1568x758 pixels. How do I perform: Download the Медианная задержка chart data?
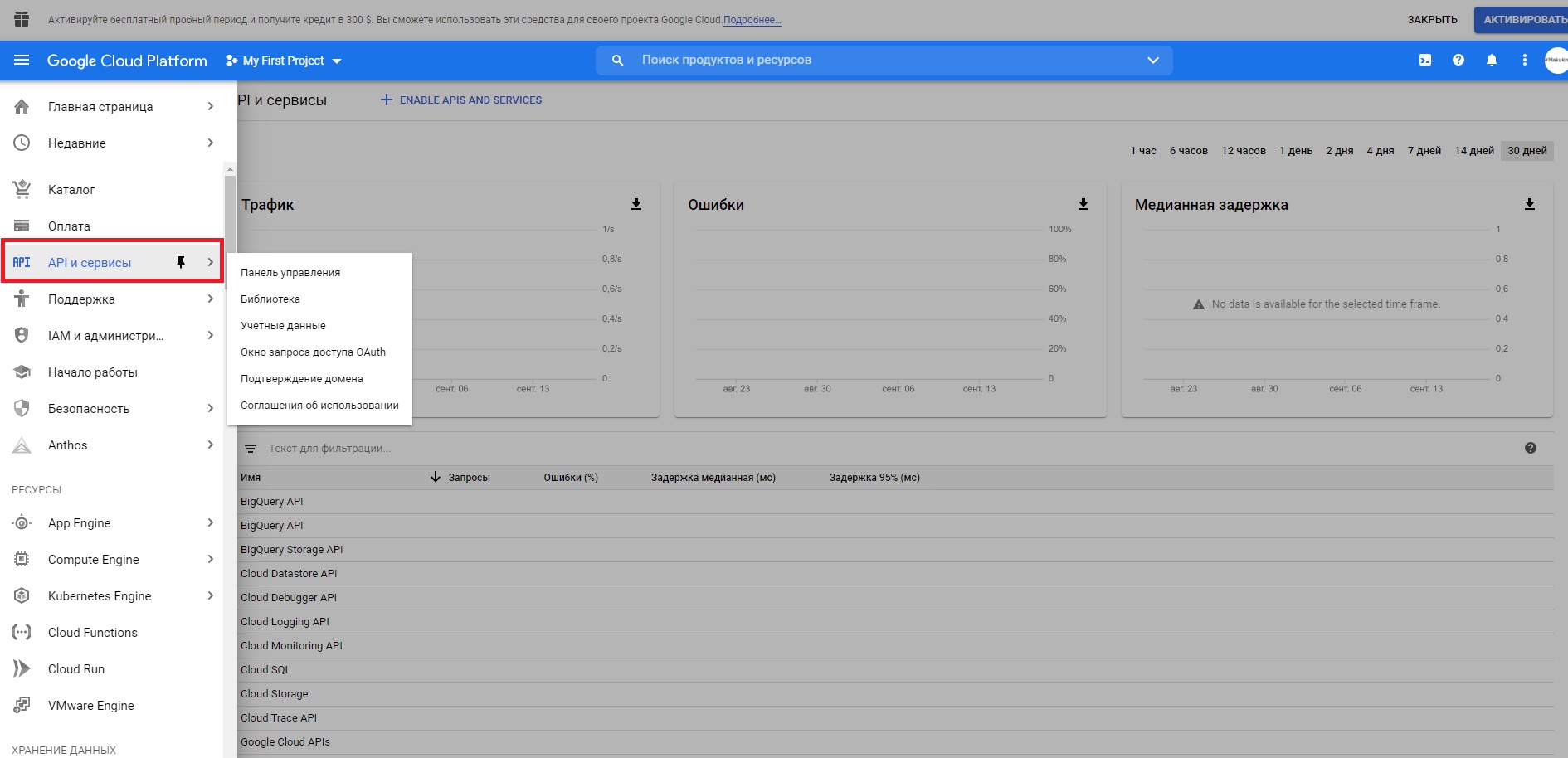[x=1530, y=204]
